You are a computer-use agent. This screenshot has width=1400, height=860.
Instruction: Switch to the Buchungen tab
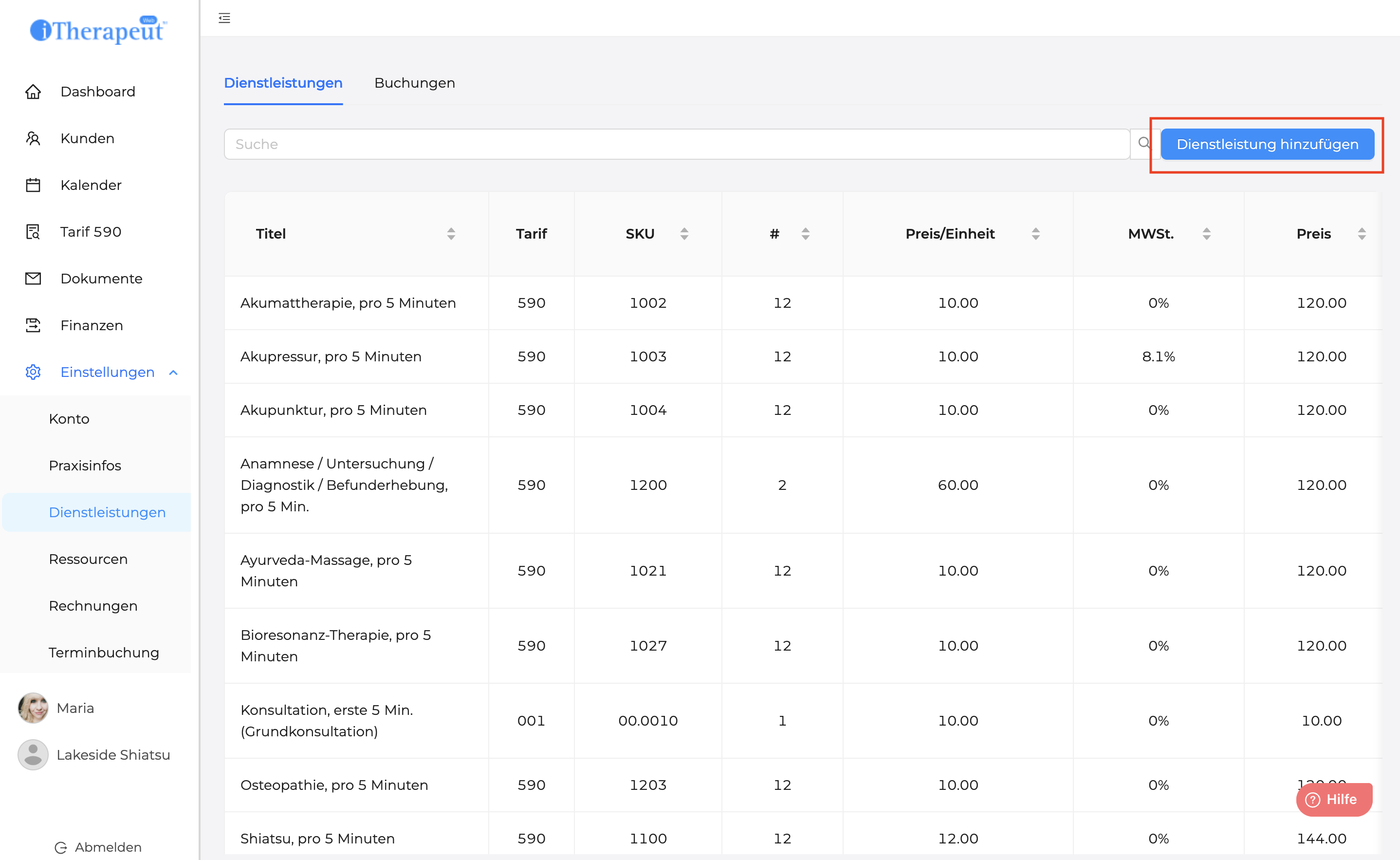point(414,83)
